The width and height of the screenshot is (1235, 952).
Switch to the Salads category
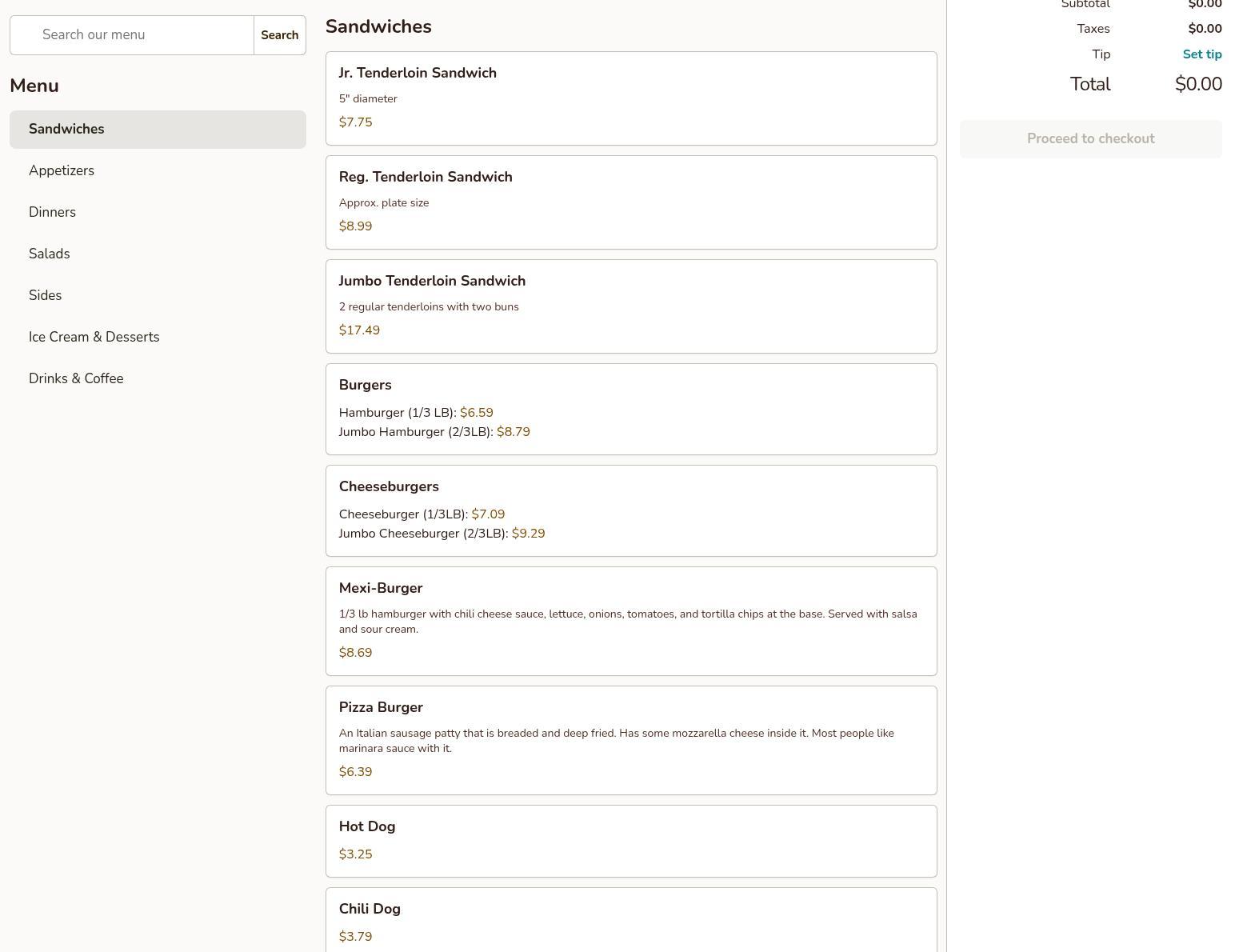tap(158, 254)
